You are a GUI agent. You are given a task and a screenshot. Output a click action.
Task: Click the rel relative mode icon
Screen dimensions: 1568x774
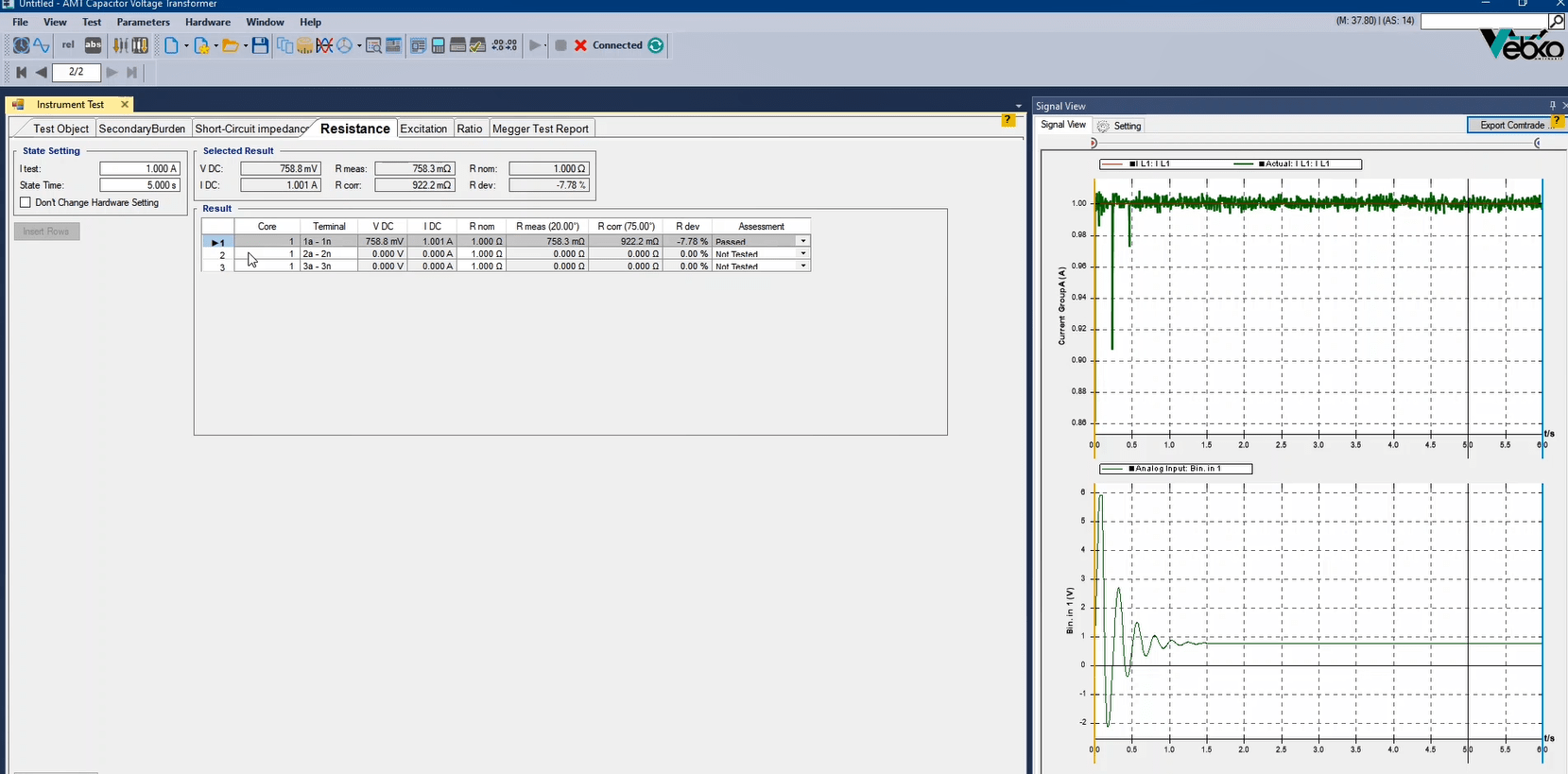pyautogui.click(x=68, y=45)
